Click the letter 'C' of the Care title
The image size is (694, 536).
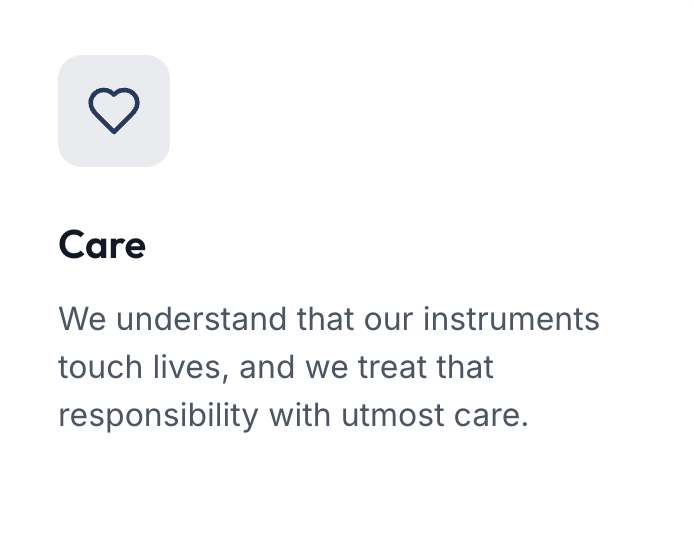[x=72, y=244]
